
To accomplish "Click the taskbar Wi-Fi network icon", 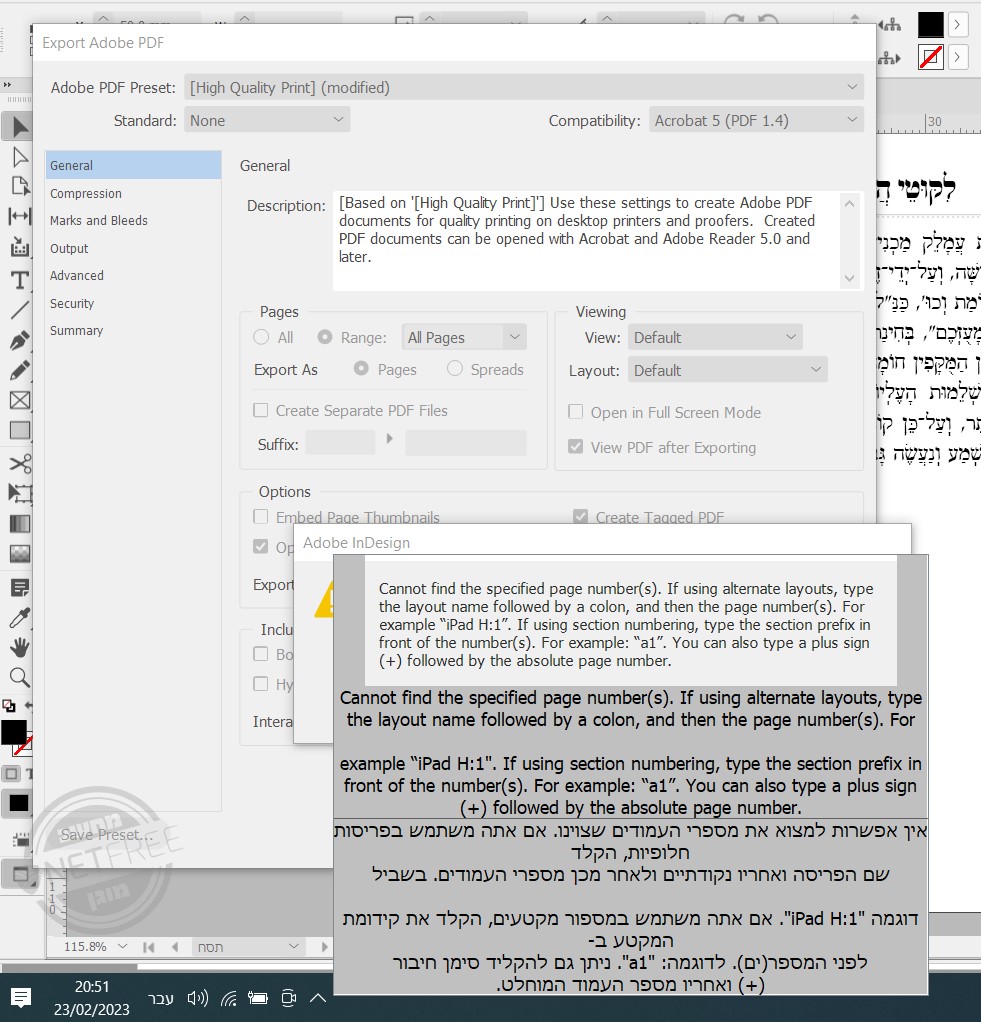I will tap(229, 998).
